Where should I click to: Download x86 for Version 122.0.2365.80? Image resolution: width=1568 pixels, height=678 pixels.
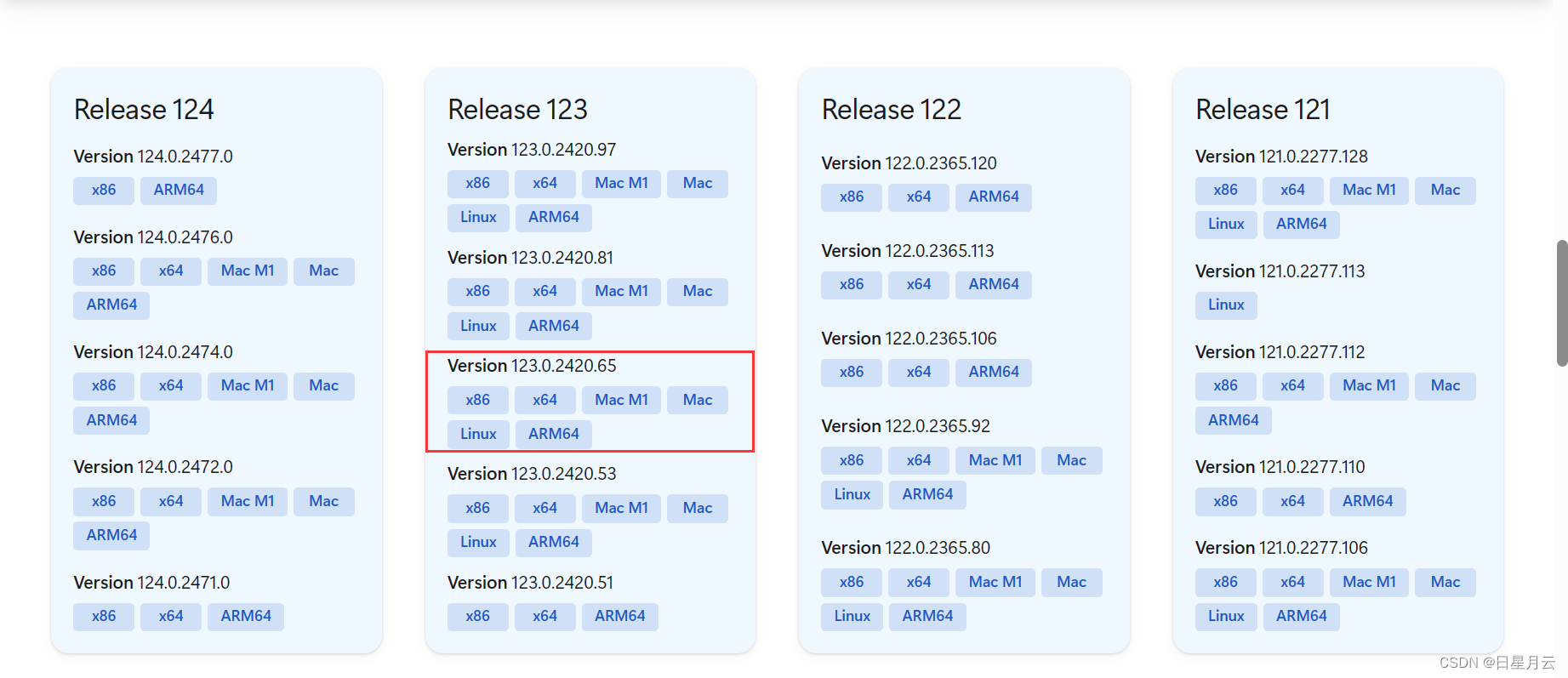(852, 583)
